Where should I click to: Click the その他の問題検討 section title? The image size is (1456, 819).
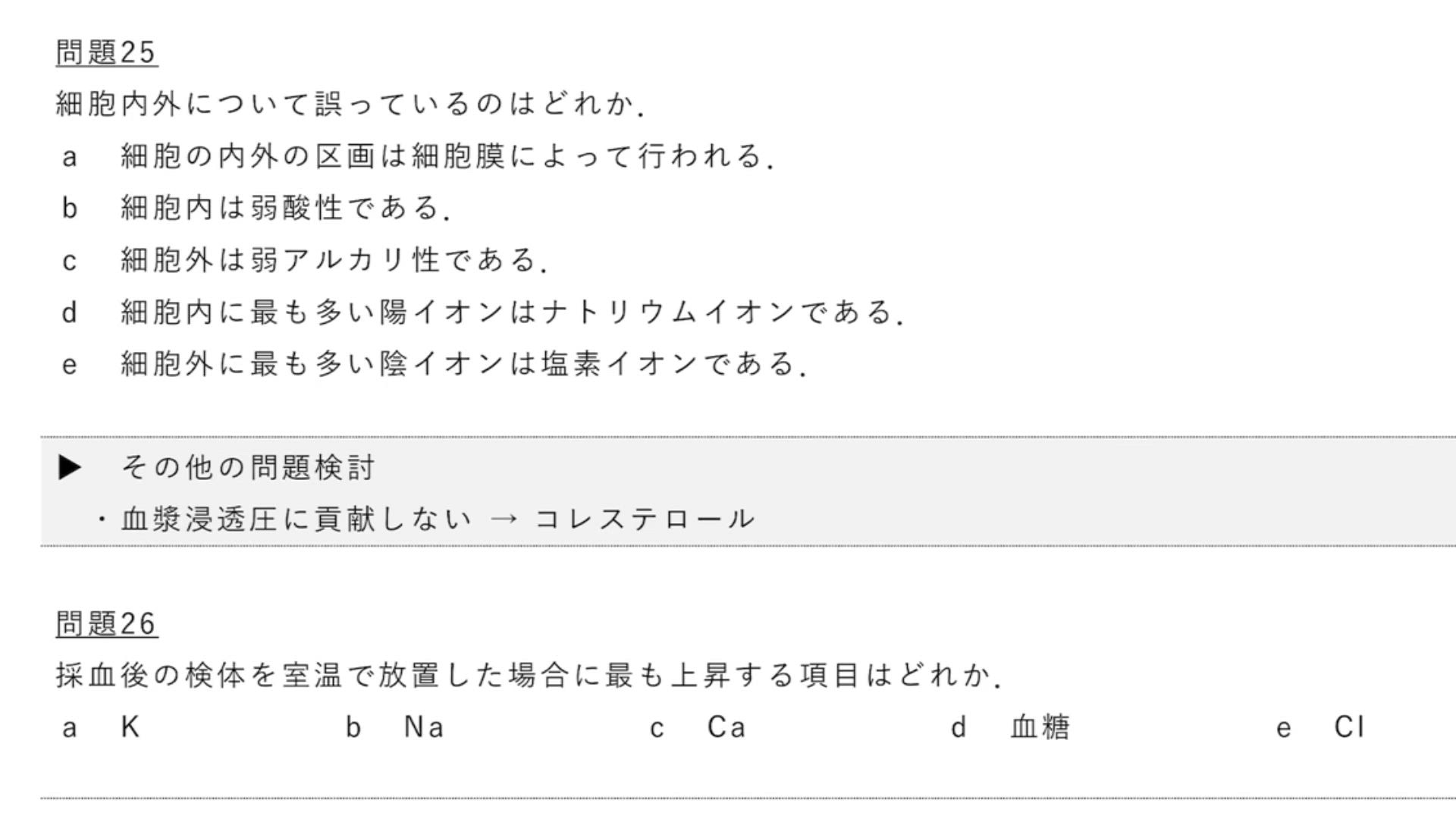(248, 468)
